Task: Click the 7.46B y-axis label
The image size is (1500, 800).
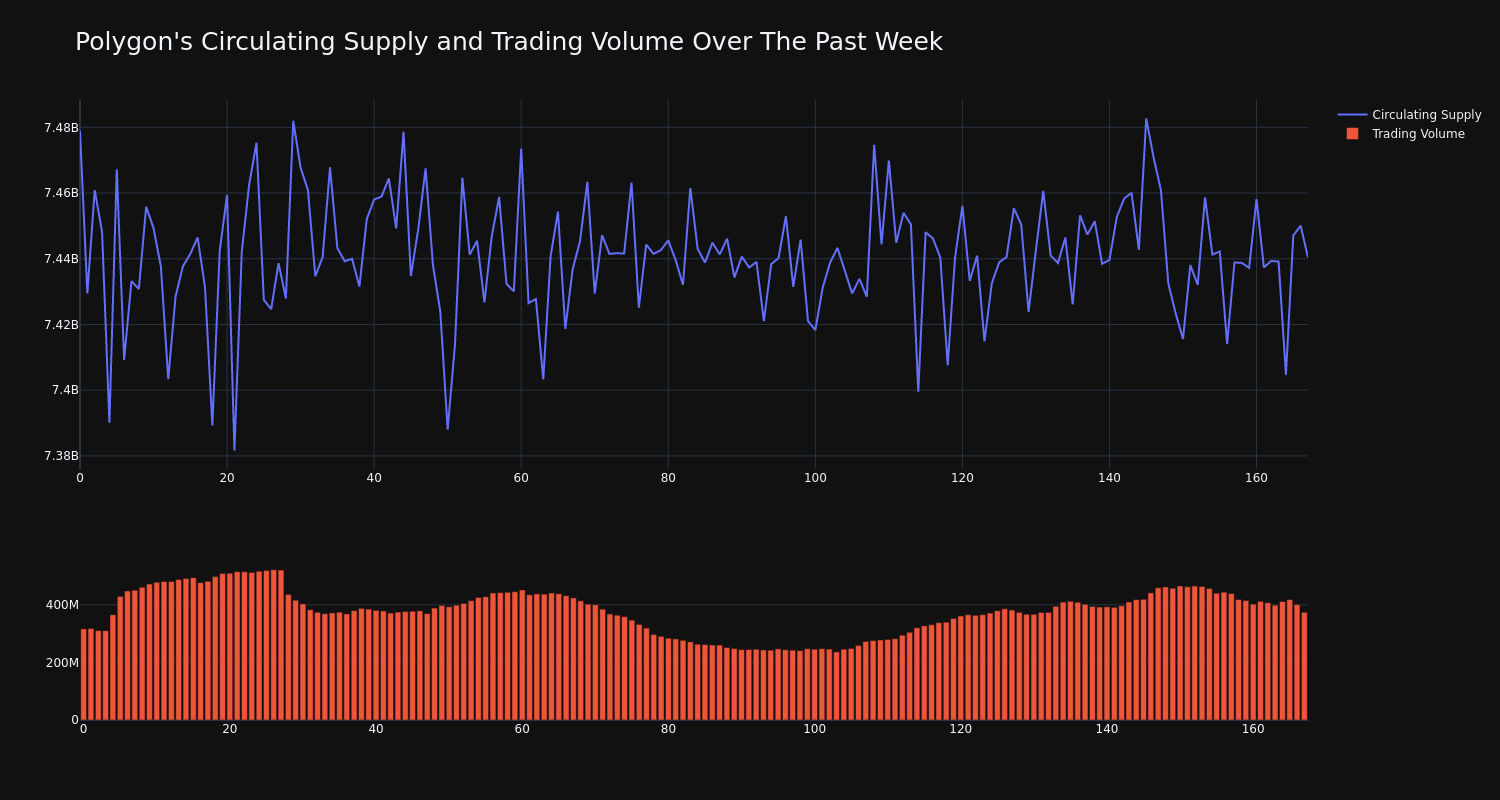Action: (61, 193)
